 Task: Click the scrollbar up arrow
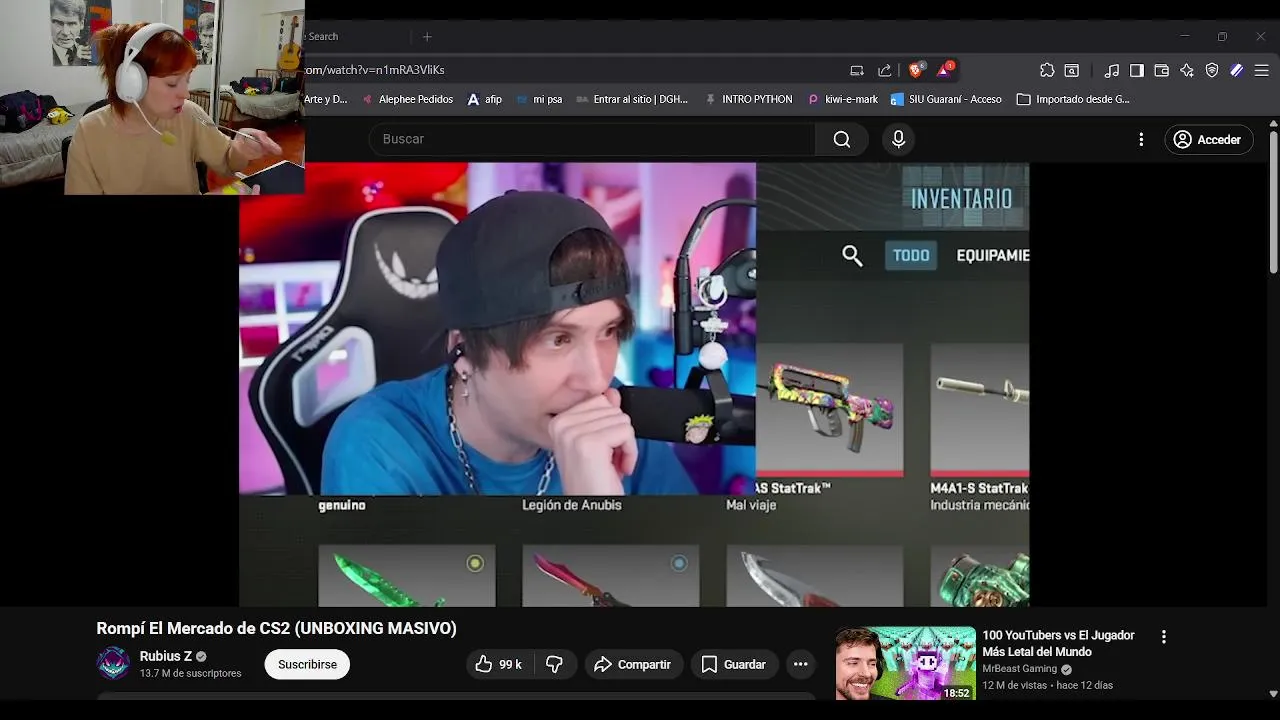1273,123
